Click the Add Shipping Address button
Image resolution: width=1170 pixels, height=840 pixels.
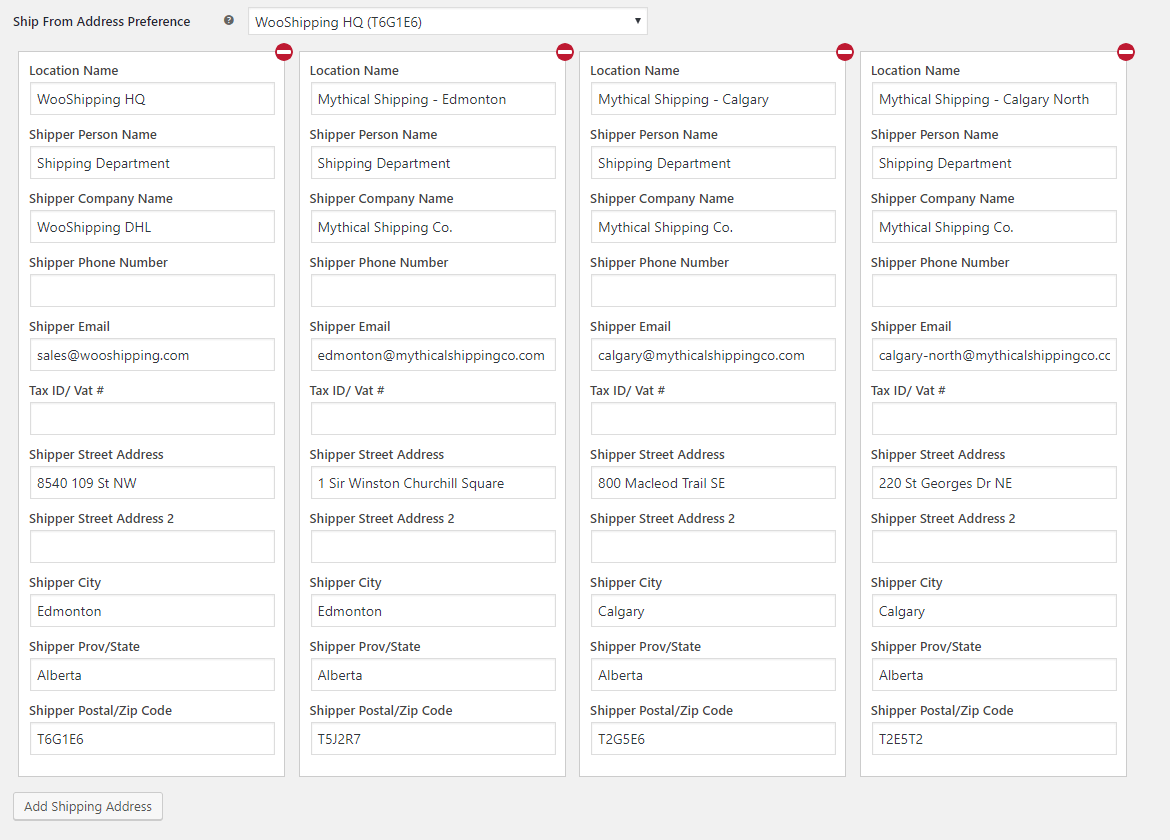point(88,806)
